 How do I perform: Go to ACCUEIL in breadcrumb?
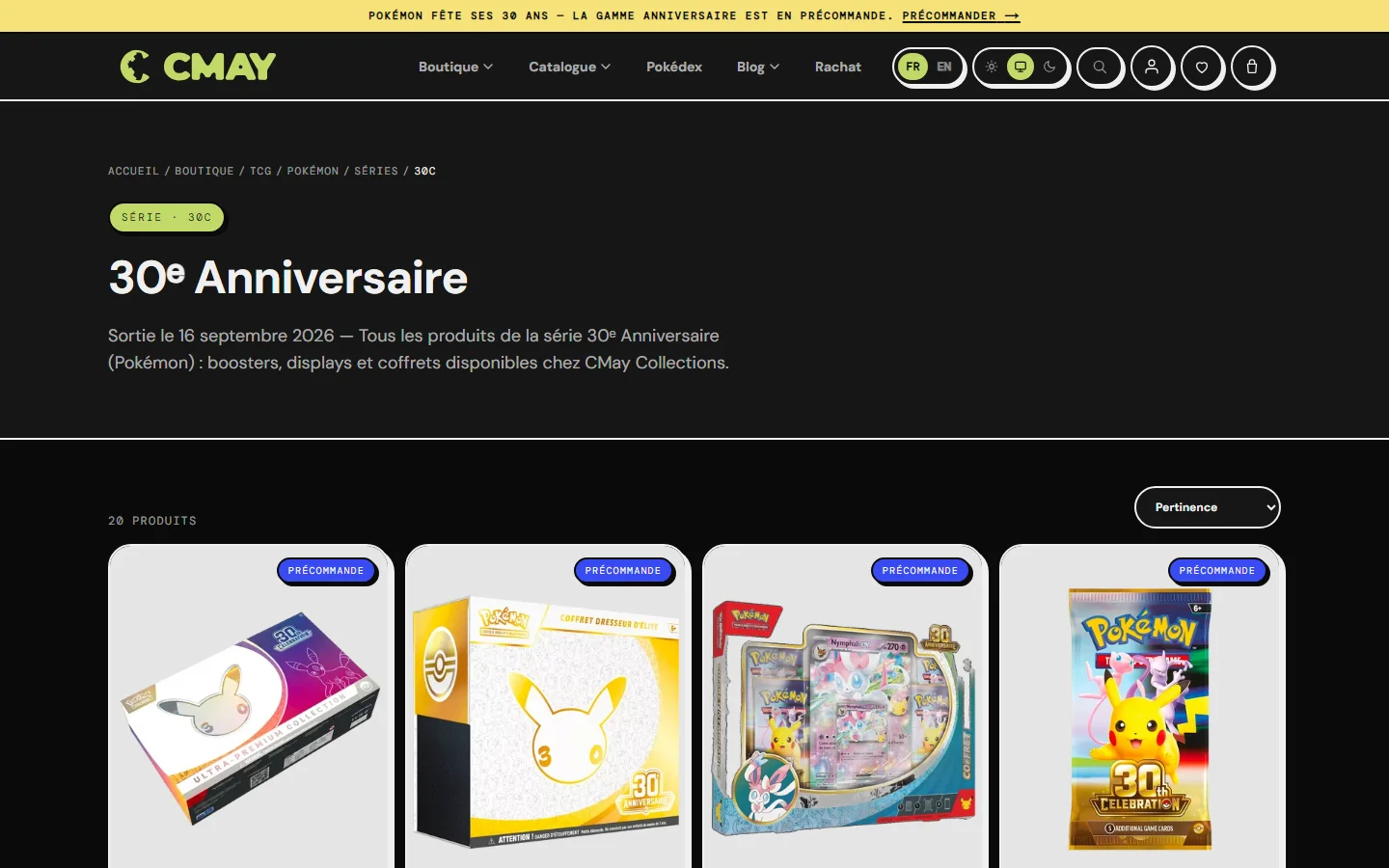(x=133, y=171)
